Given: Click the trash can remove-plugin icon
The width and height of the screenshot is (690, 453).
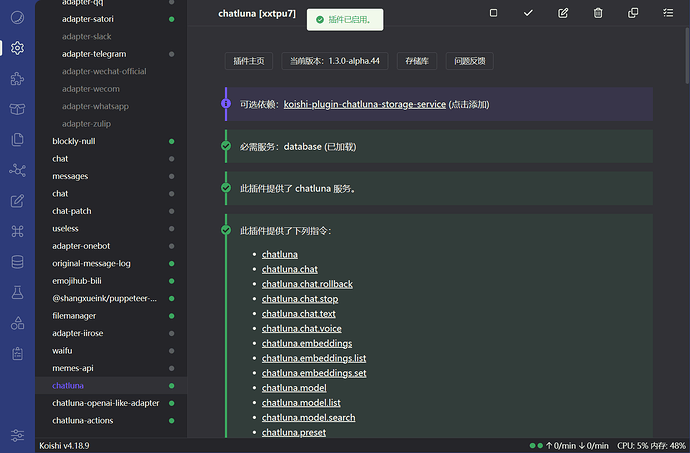Looking at the screenshot, I should click(x=598, y=13).
